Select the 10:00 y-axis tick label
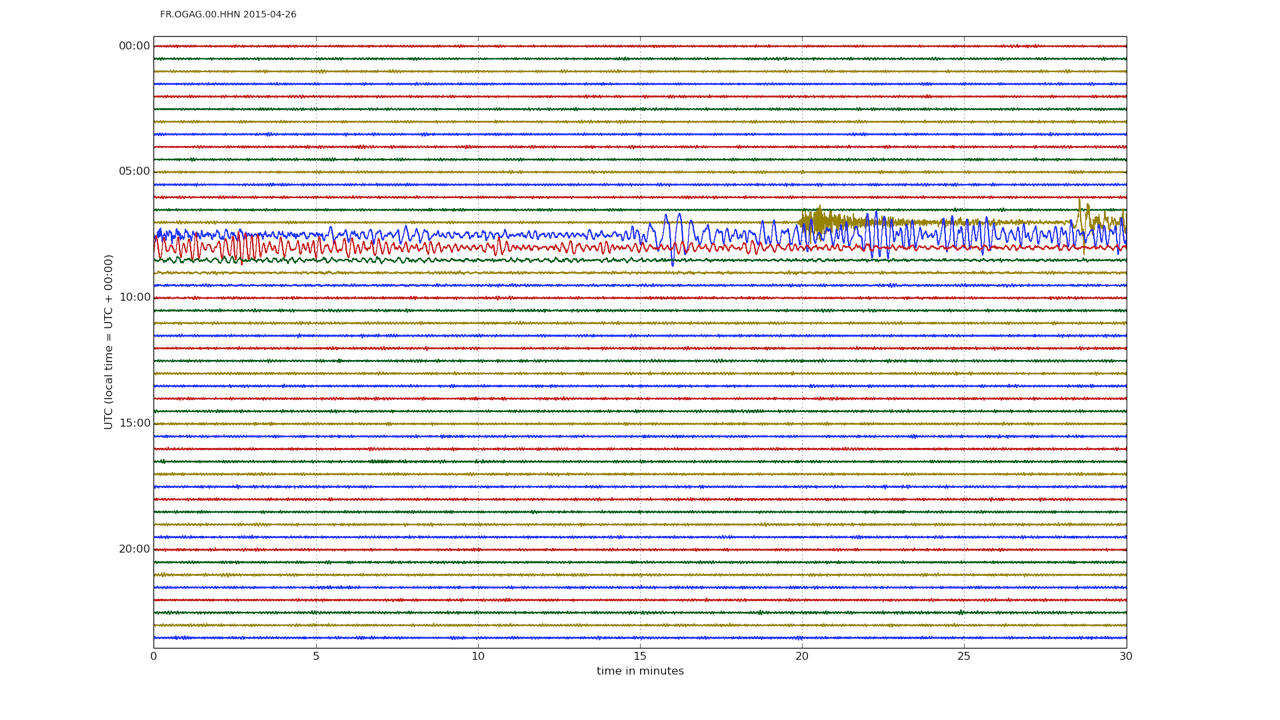Viewport: 1280px width, 720px height. coord(134,297)
